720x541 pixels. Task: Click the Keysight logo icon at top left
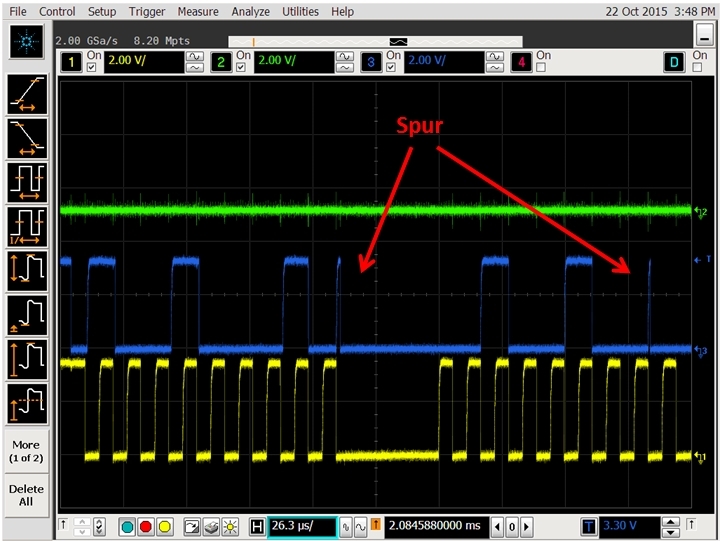tap(27, 42)
